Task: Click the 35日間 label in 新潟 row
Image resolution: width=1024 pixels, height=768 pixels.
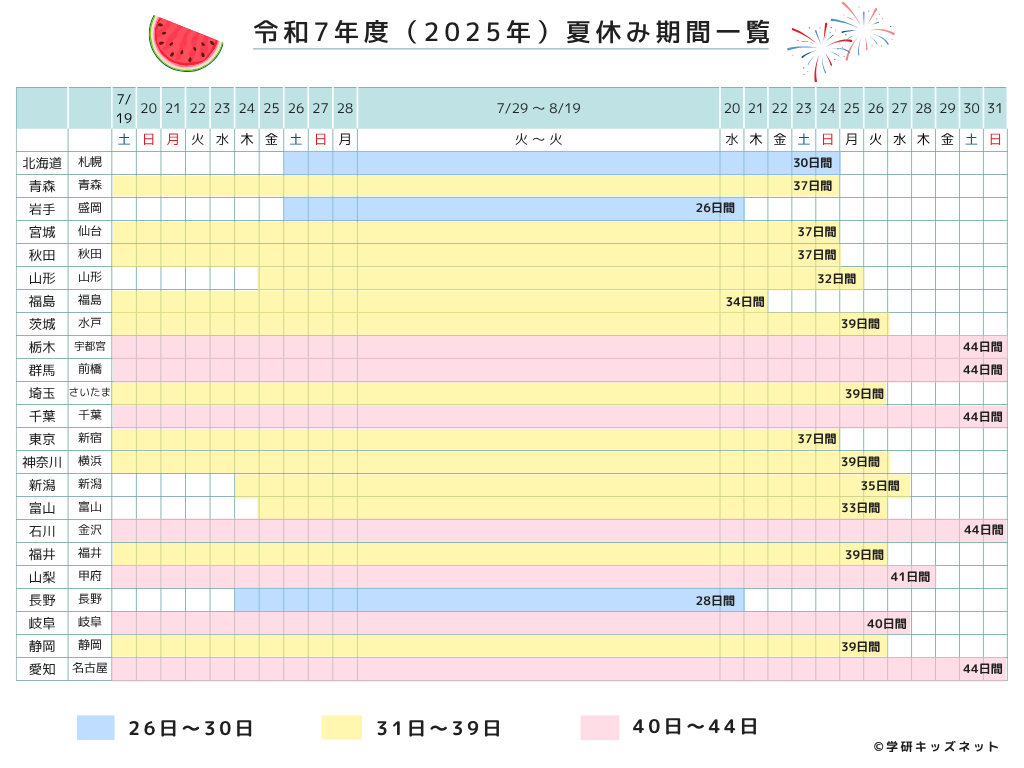Action: tap(882, 485)
